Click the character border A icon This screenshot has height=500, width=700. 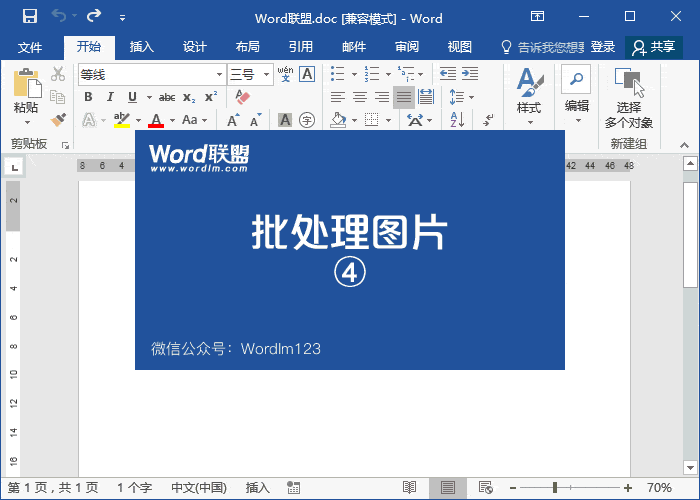pos(307,74)
